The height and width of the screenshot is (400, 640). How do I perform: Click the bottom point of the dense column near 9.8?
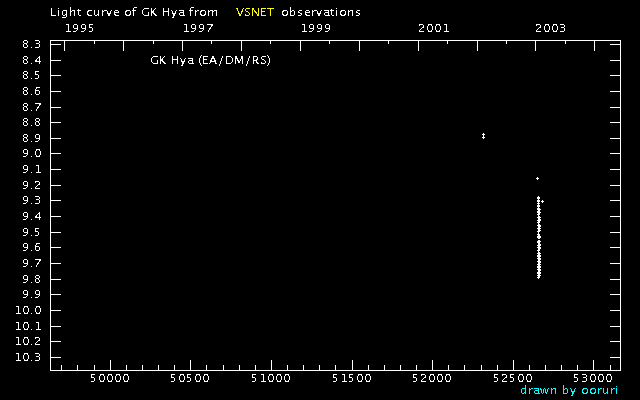(x=539, y=277)
